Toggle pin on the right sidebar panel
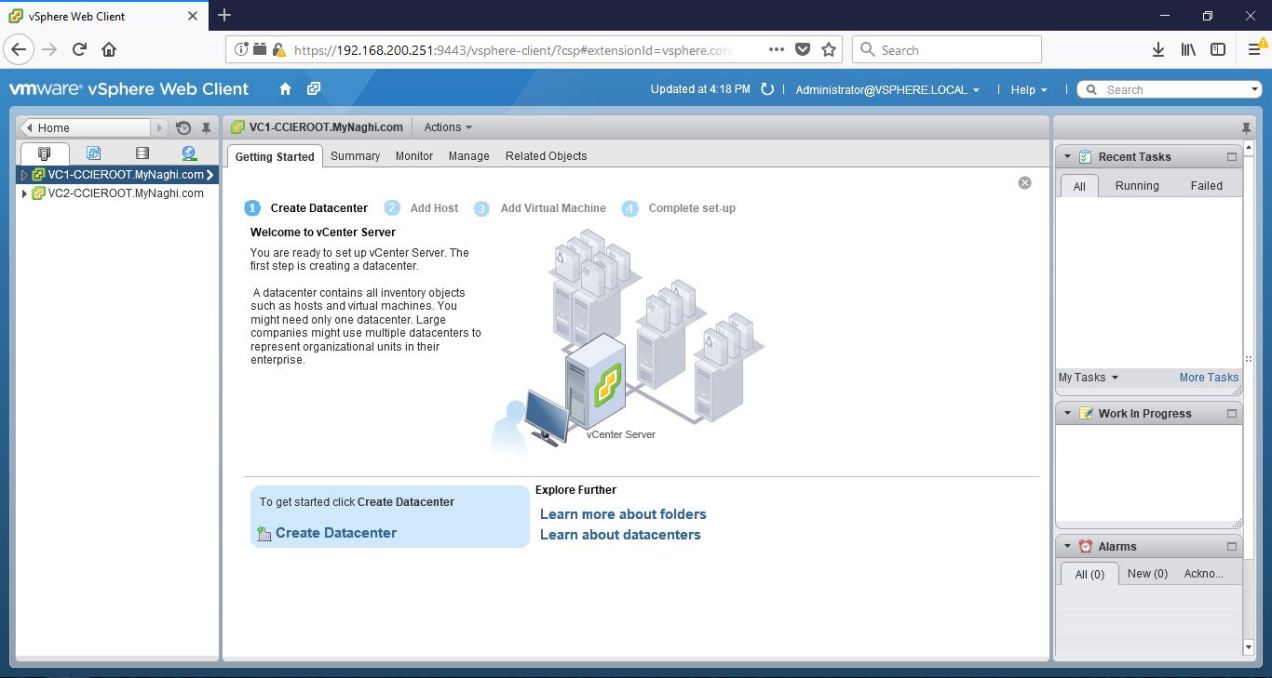The image size is (1272, 678). point(1246,128)
